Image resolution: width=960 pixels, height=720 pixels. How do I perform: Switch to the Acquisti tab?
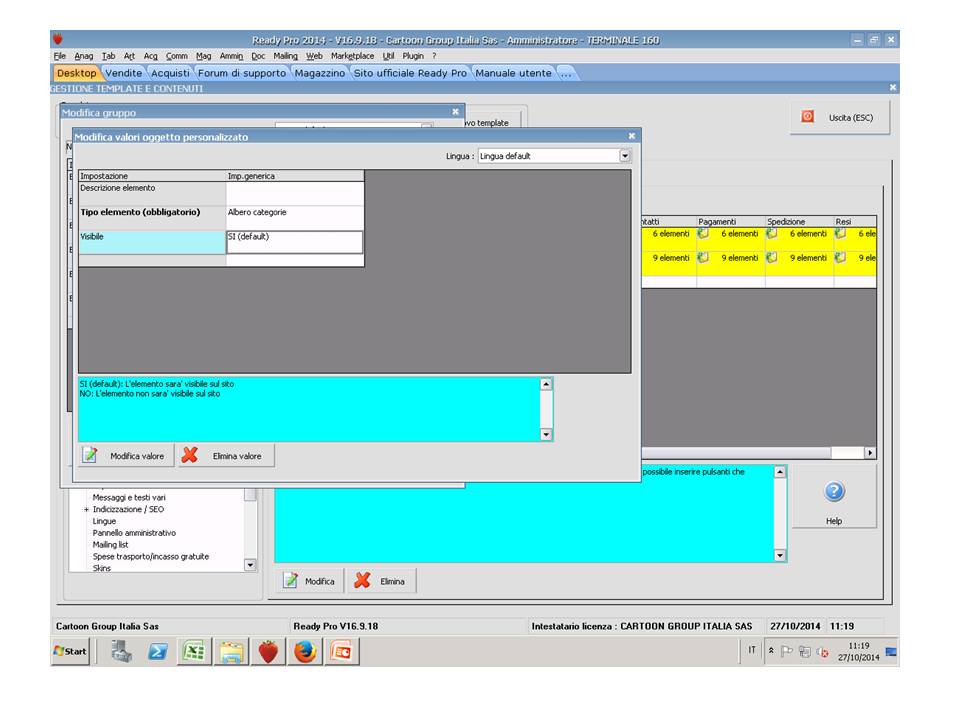(170, 73)
